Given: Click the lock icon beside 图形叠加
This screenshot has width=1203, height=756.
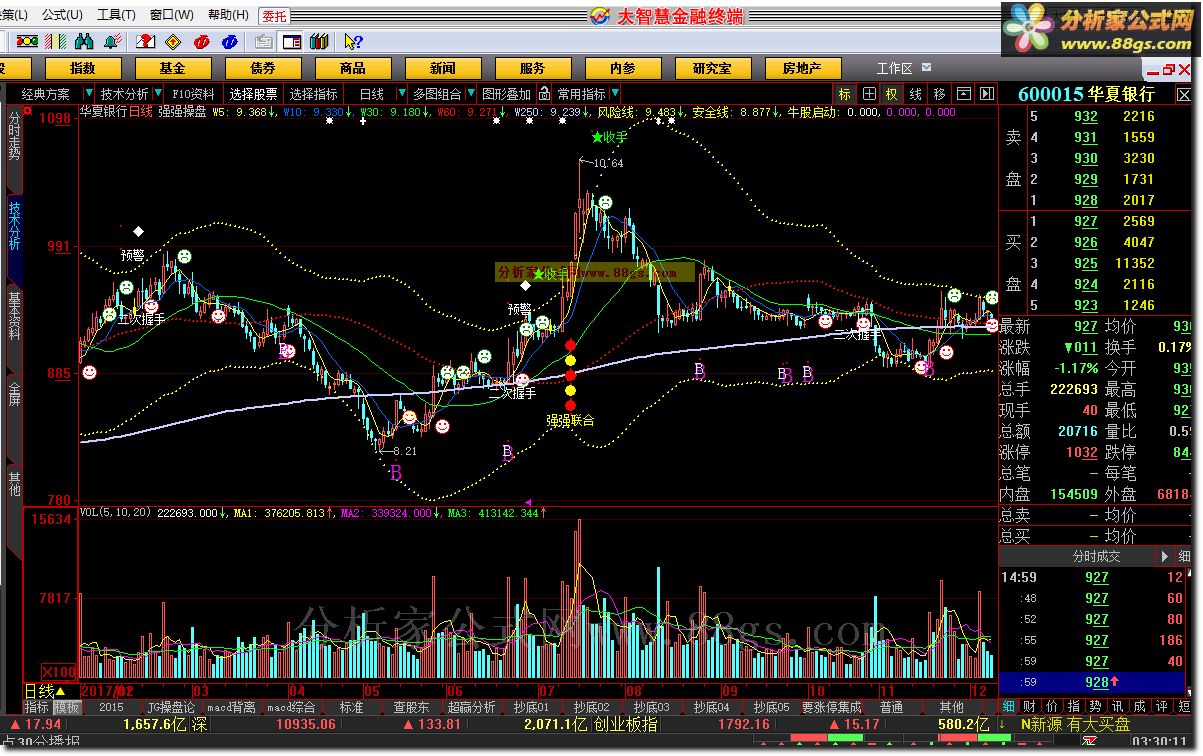Looking at the screenshot, I should click(545, 94).
